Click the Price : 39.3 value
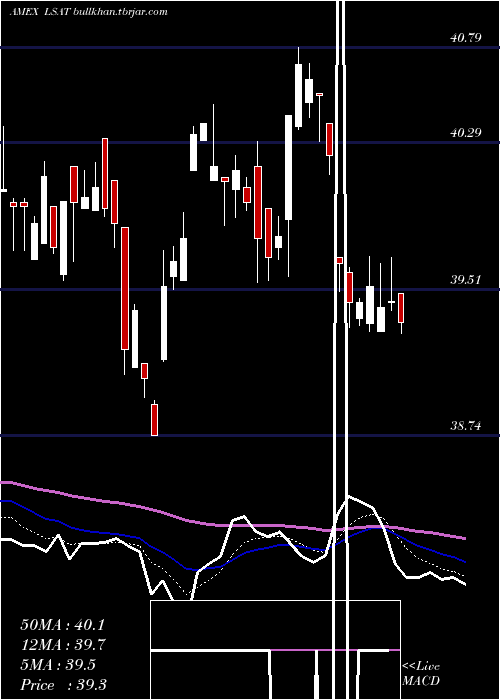Viewport: 500px width, 700px height. pyautogui.click(x=63, y=684)
